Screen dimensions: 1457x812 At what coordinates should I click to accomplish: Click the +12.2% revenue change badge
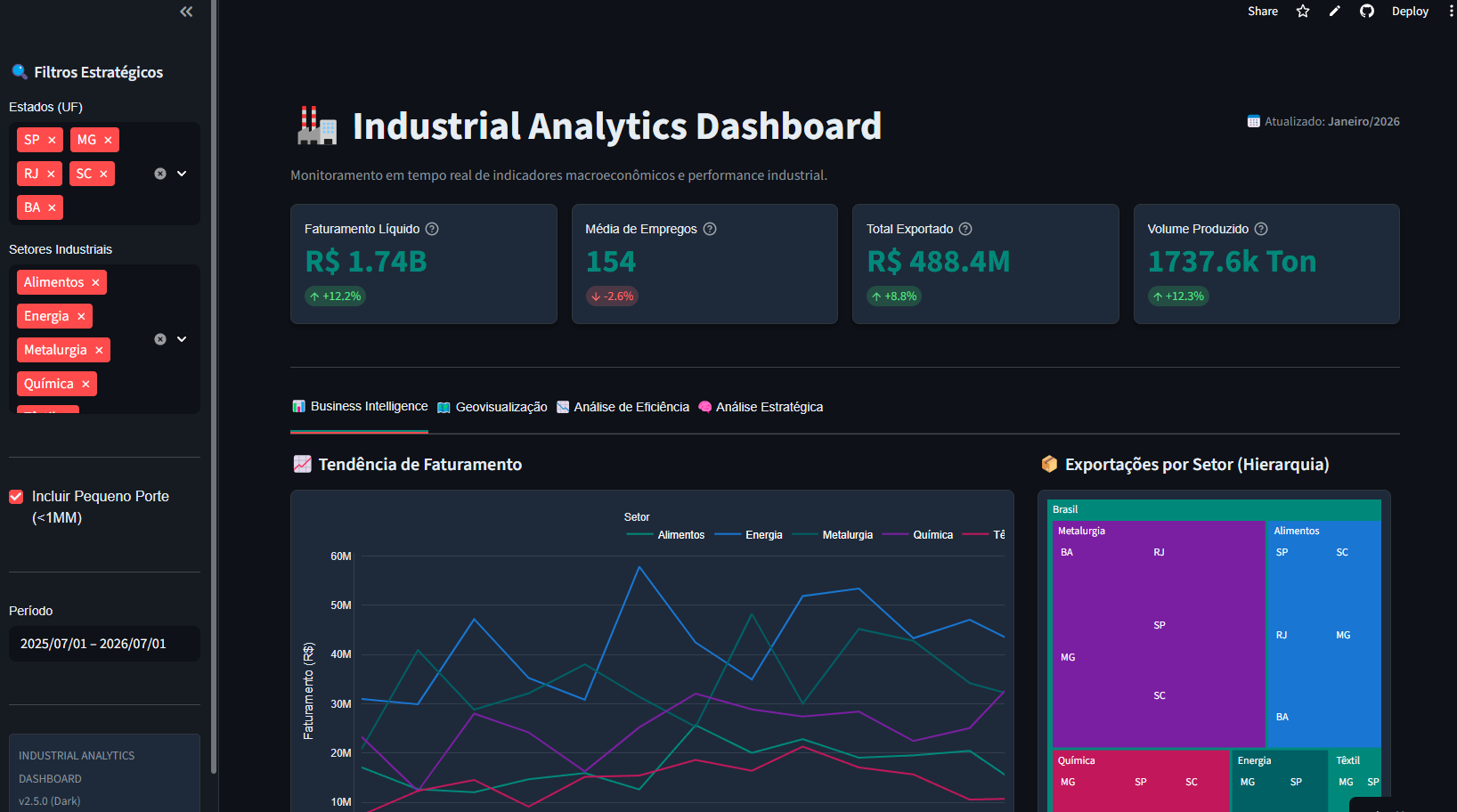coord(335,296)
